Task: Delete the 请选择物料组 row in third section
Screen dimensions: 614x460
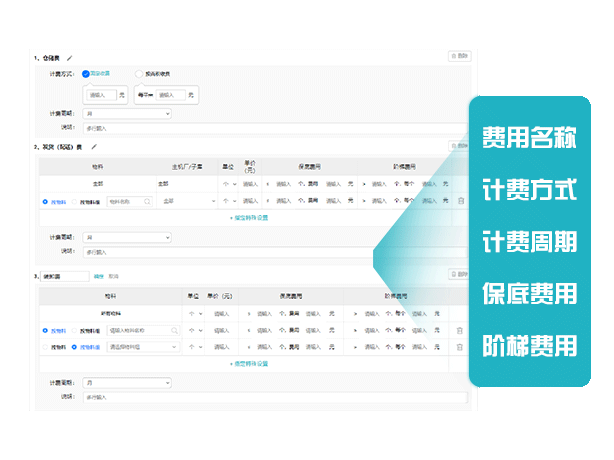Action: pos(460,346)
